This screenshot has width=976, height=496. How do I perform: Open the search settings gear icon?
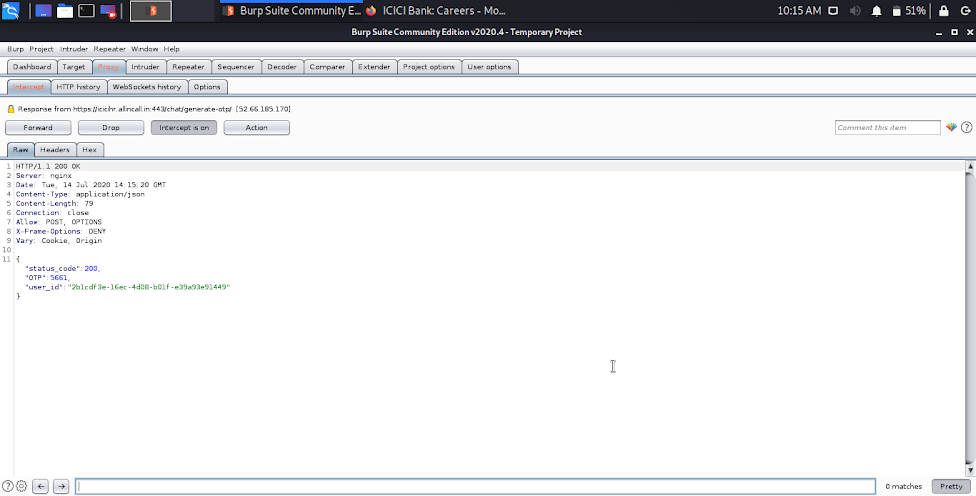click(21, 486)
